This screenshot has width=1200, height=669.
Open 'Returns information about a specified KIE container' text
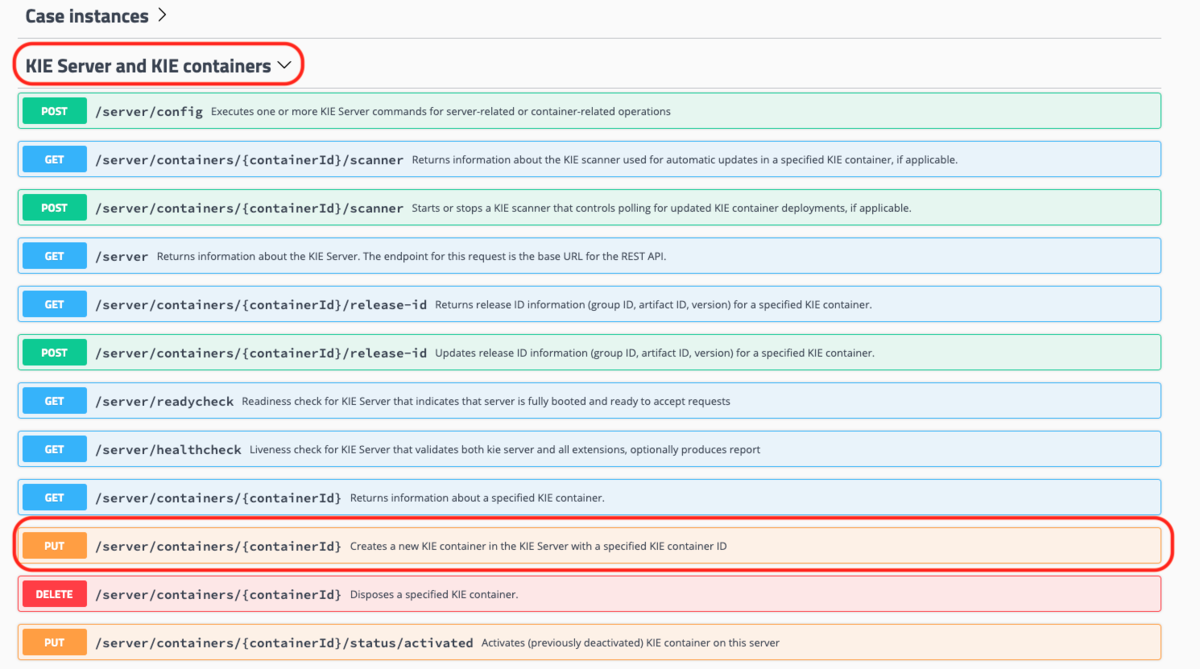[477, 498]
